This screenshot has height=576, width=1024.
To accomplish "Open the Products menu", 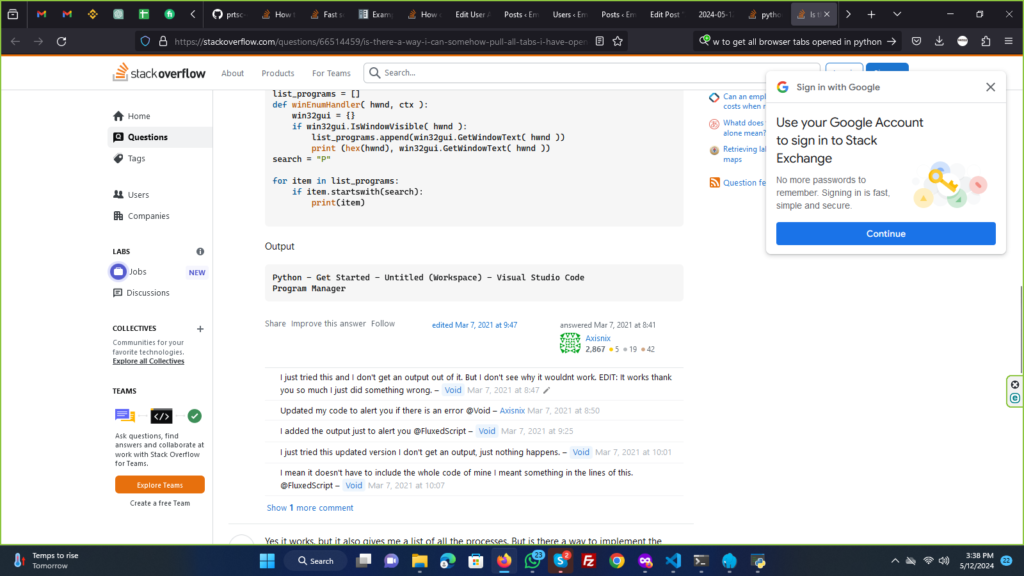I will click(x=278, y=73).
